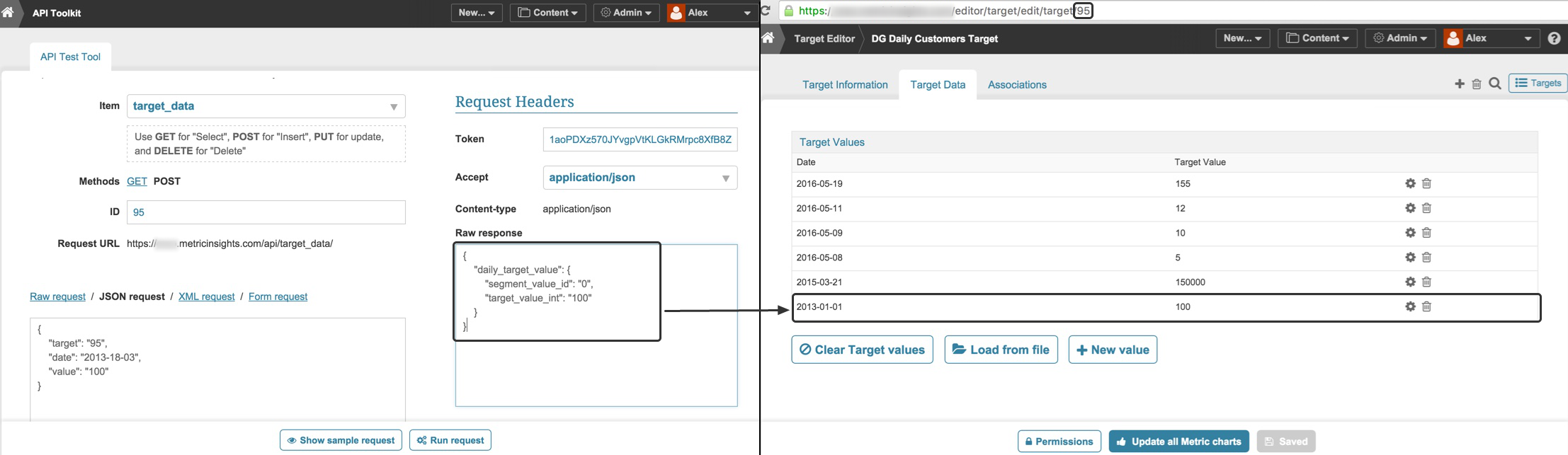
Task: Click the home icon in Target Editor window
Action: click(768, 38)
